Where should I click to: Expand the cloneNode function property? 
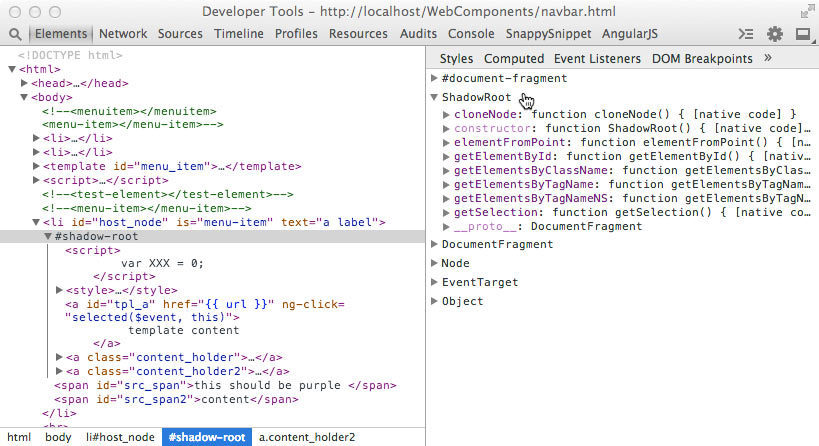pos(447,115)
